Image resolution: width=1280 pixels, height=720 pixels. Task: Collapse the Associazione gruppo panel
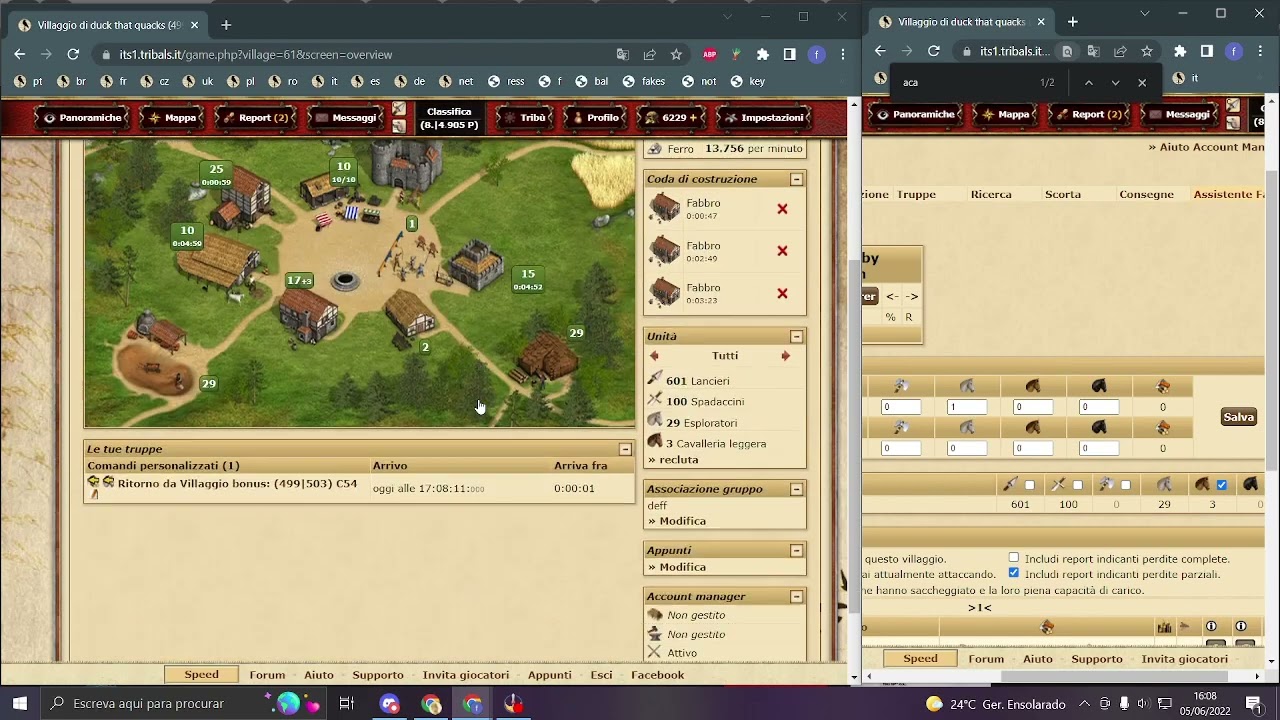pyautogui.click(x=796, y=489)
